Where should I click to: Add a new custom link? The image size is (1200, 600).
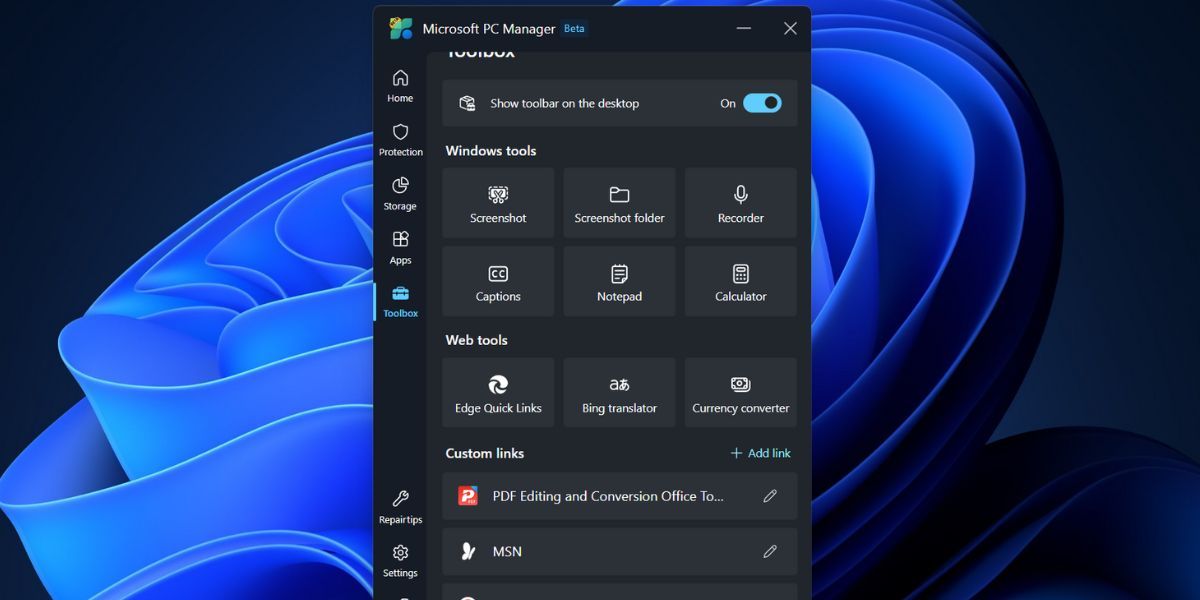(760, 453)
